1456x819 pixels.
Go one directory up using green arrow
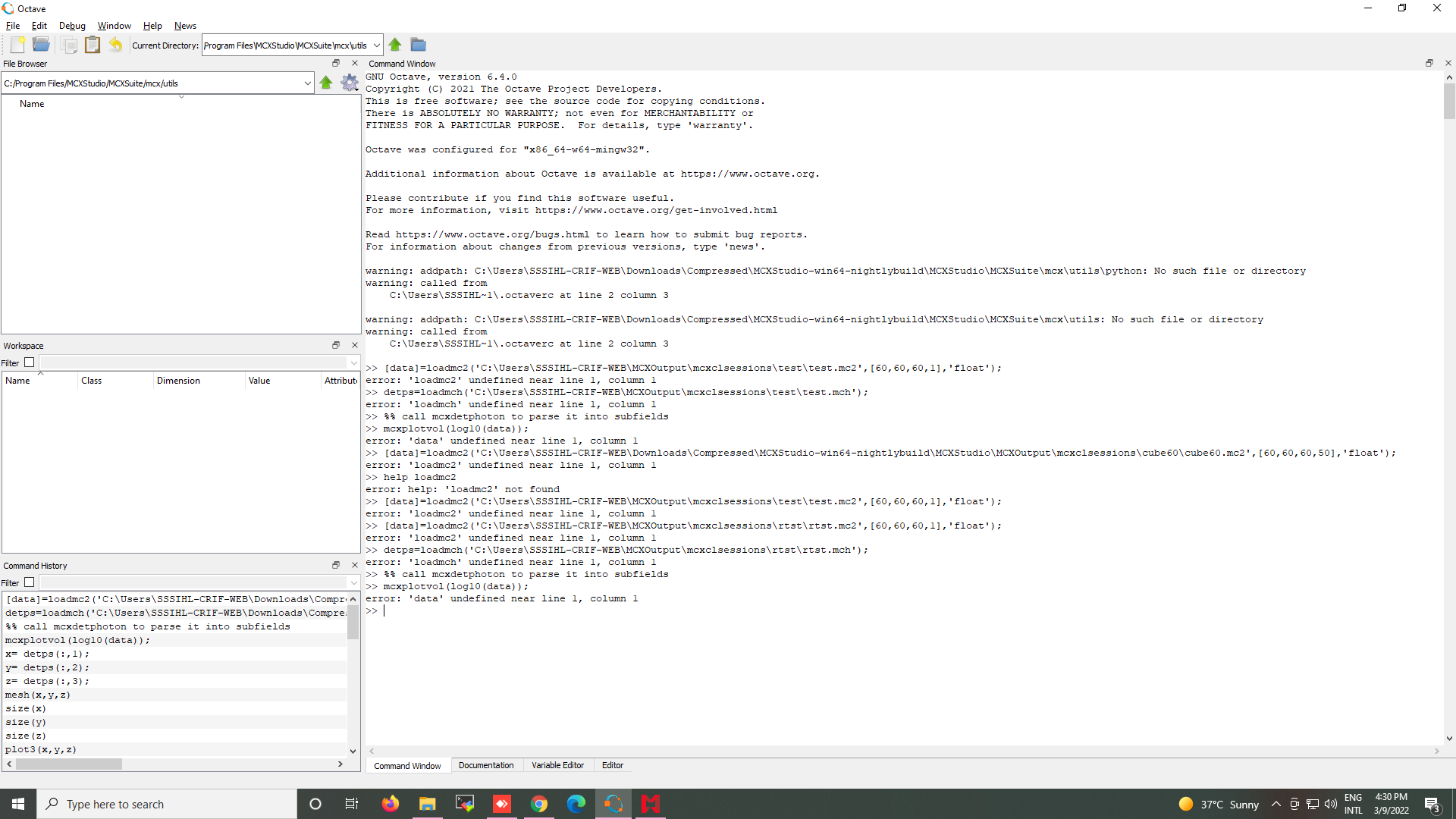(x=395, y=44)
